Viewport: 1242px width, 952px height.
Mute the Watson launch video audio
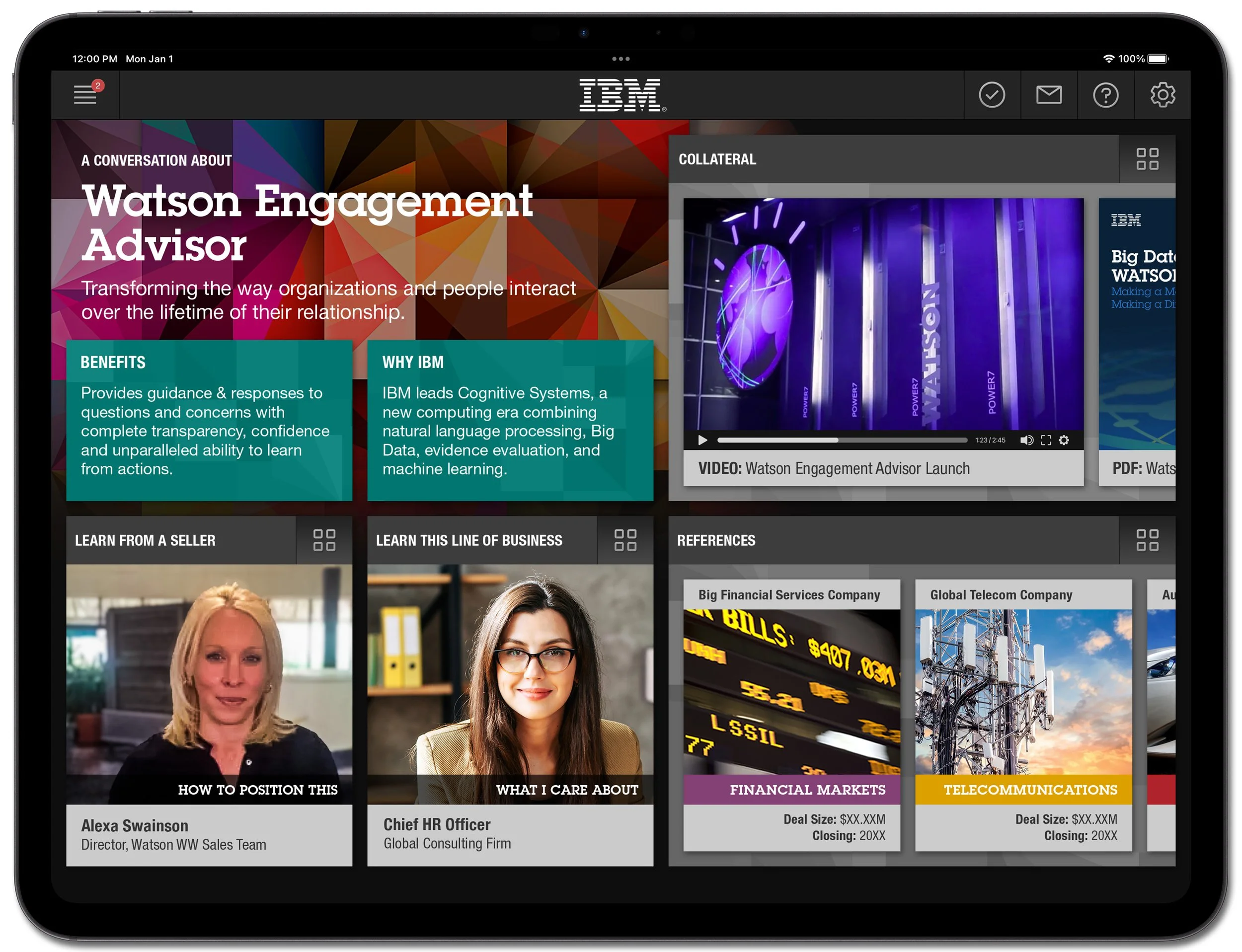[x=1026, y=440]
